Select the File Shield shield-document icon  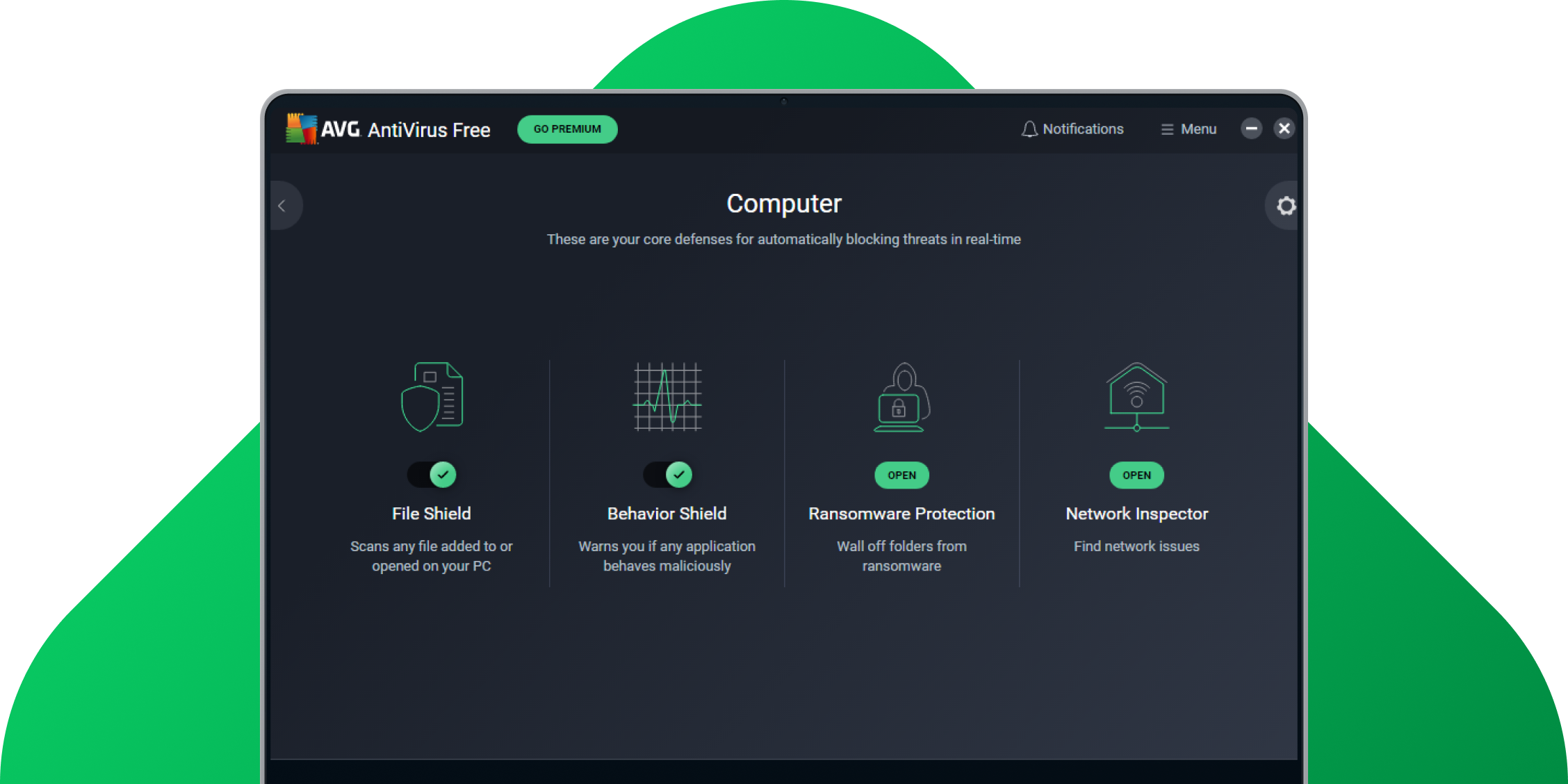tap(432, 396)
